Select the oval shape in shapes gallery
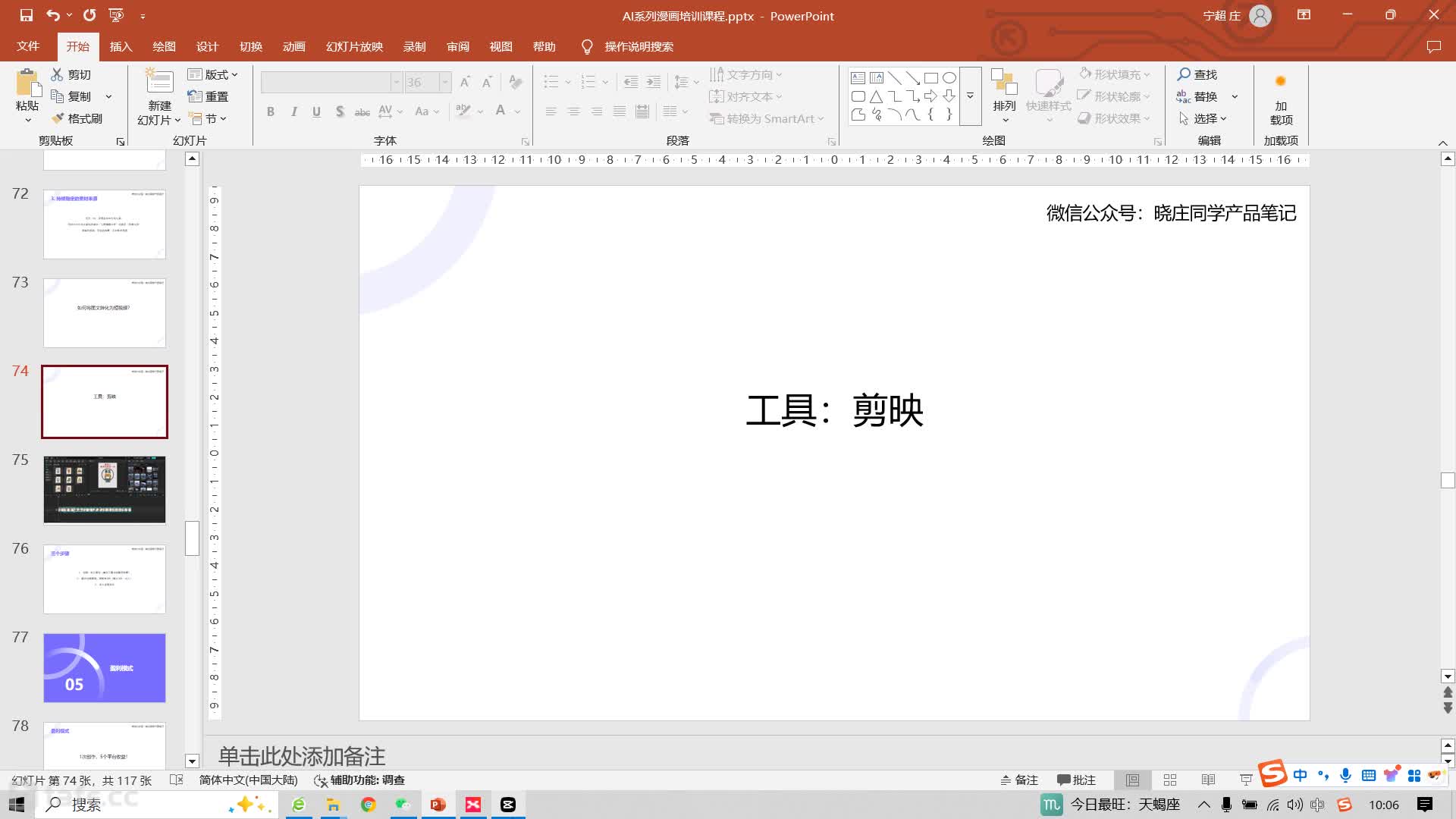The width and height of the screenshot is (1456, 819). [949, 77]
